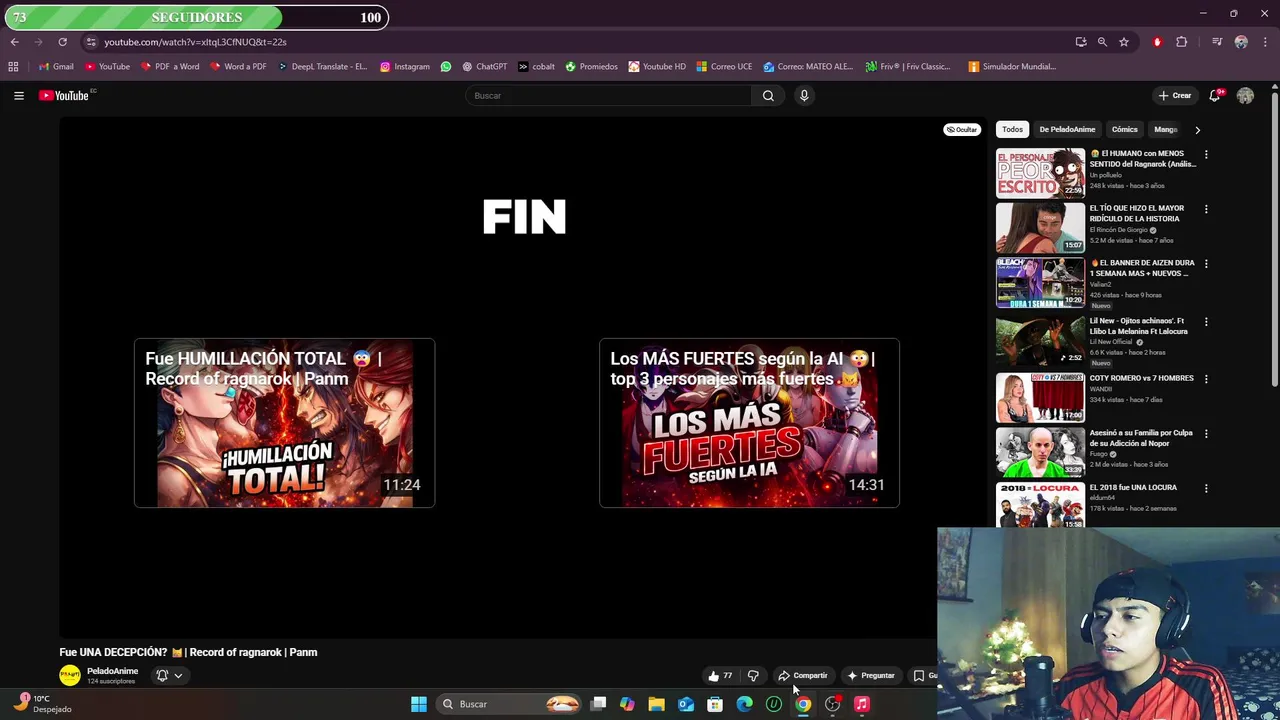Open the Chrome apps grid in bookmarks
This screenshot has width=1280, height=720.
13,67
